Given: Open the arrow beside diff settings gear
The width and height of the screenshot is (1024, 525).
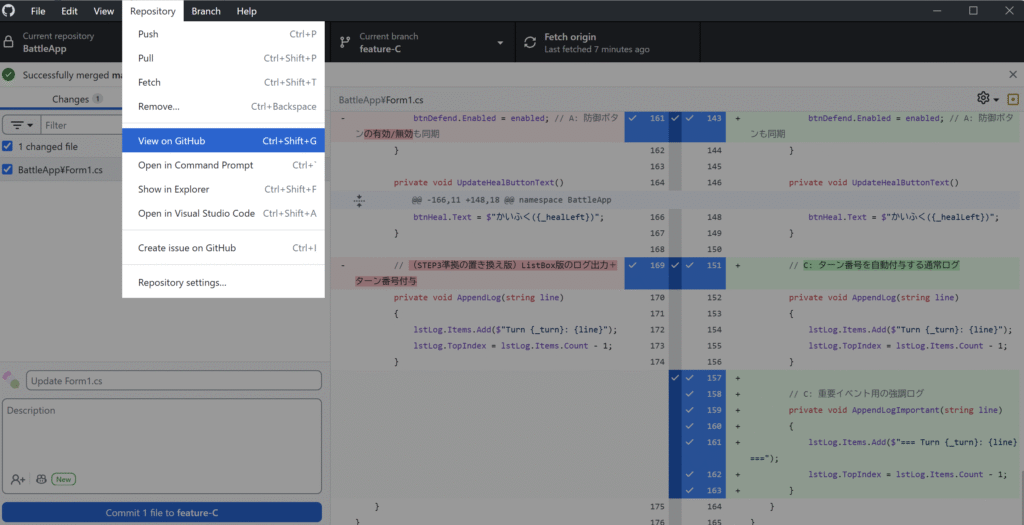Looking at the screenshot, I should point(996,99).
